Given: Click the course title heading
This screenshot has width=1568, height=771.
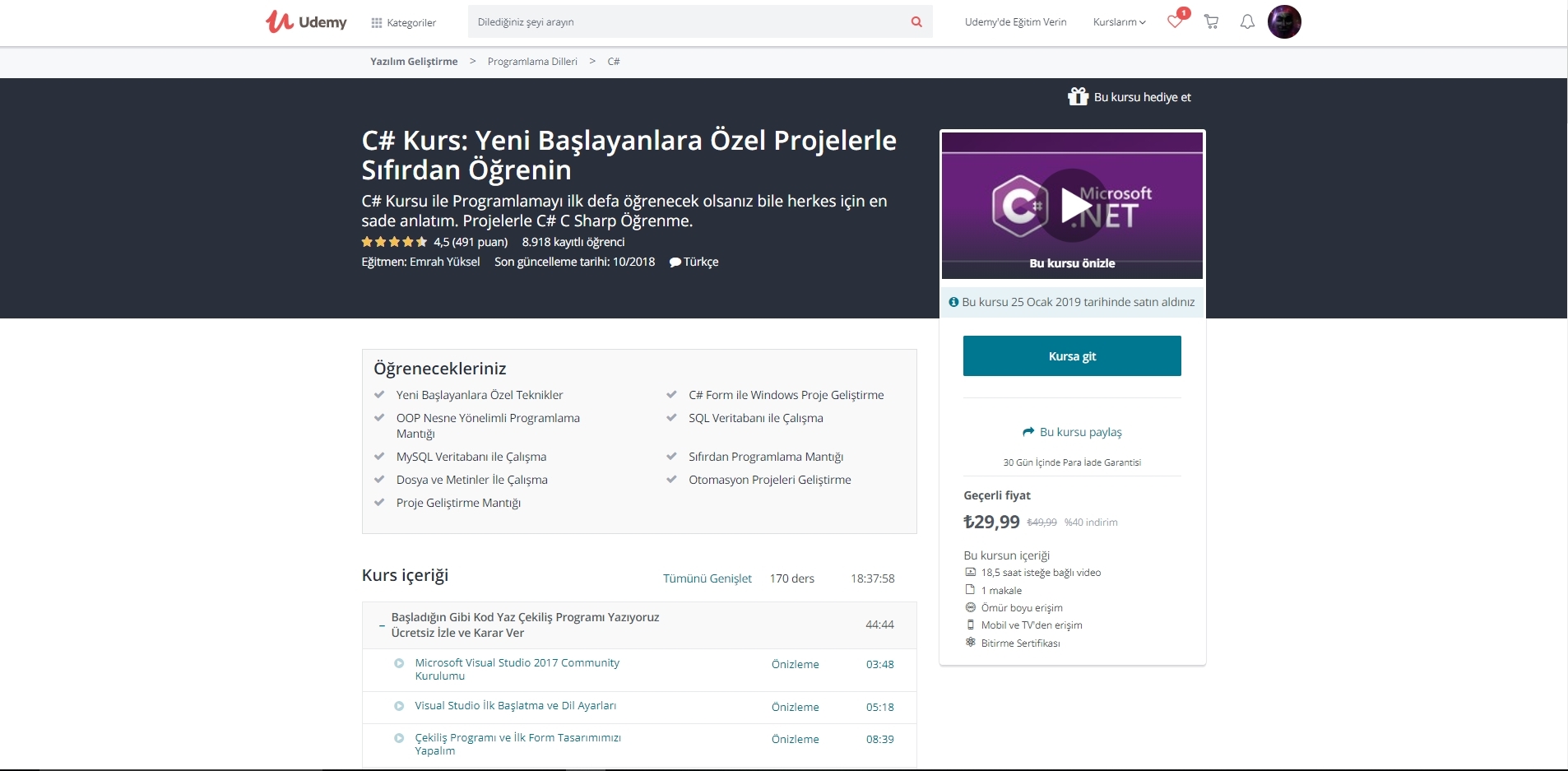Looking at the screenshot, I should (629, 155).
